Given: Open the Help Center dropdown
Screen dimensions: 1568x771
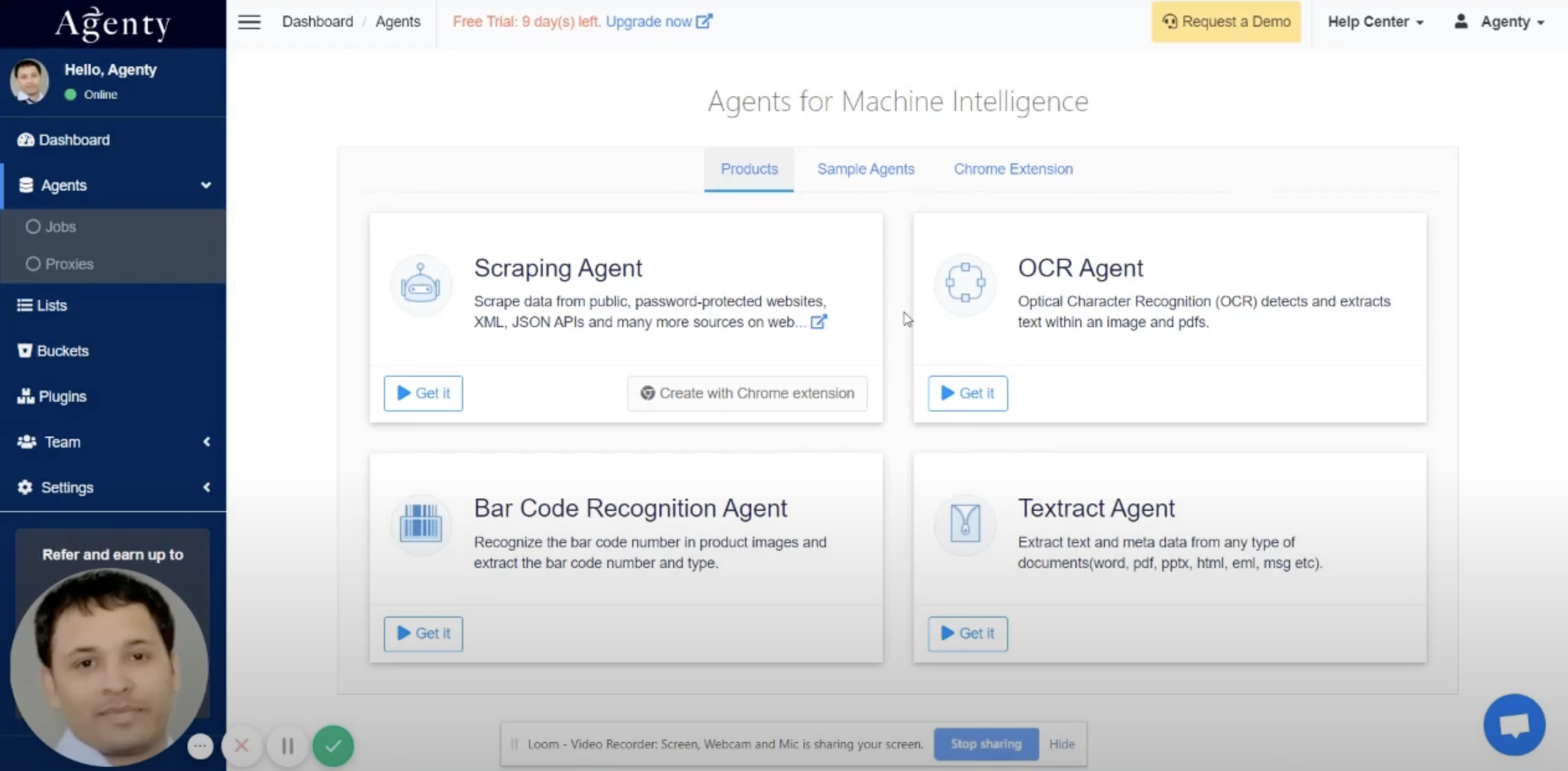Looking at the screenshot, I should click(x=1375, y=22).
